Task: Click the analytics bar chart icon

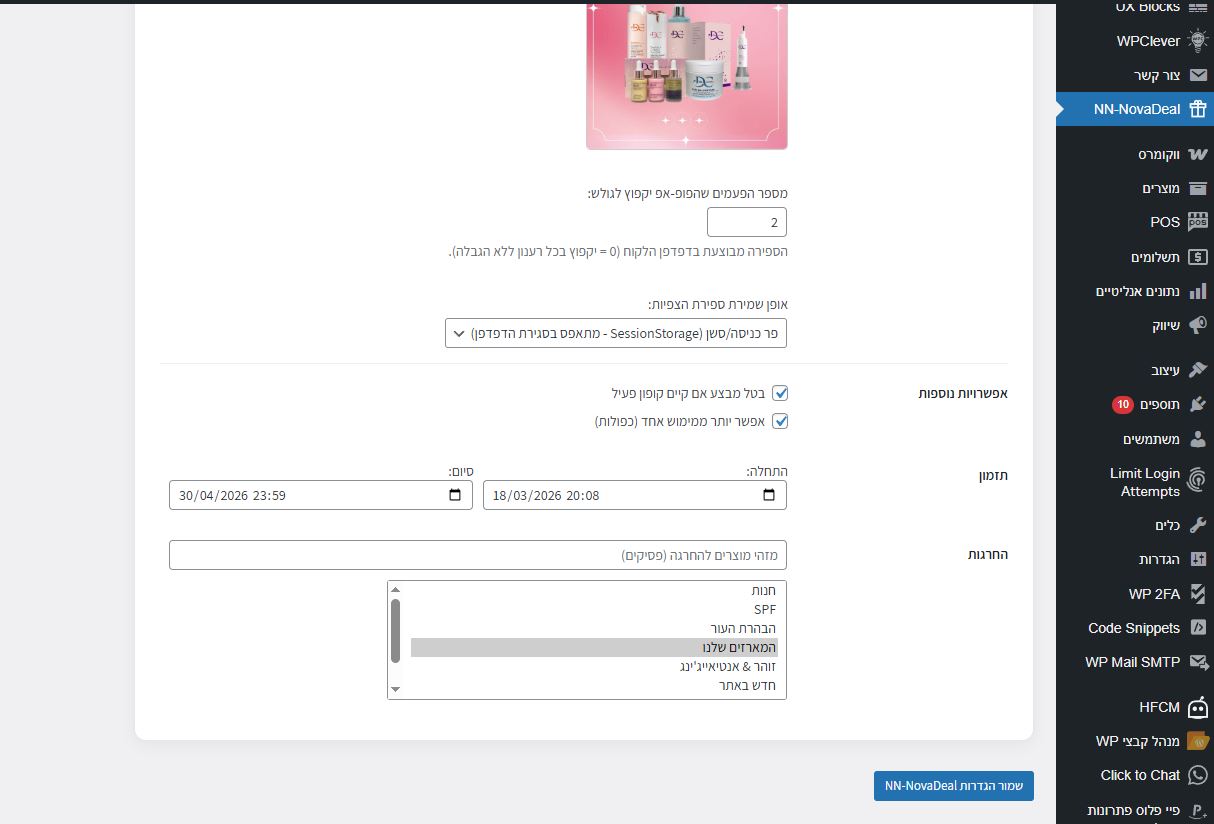Action: pyautogui.click(x=1197, y=291)
